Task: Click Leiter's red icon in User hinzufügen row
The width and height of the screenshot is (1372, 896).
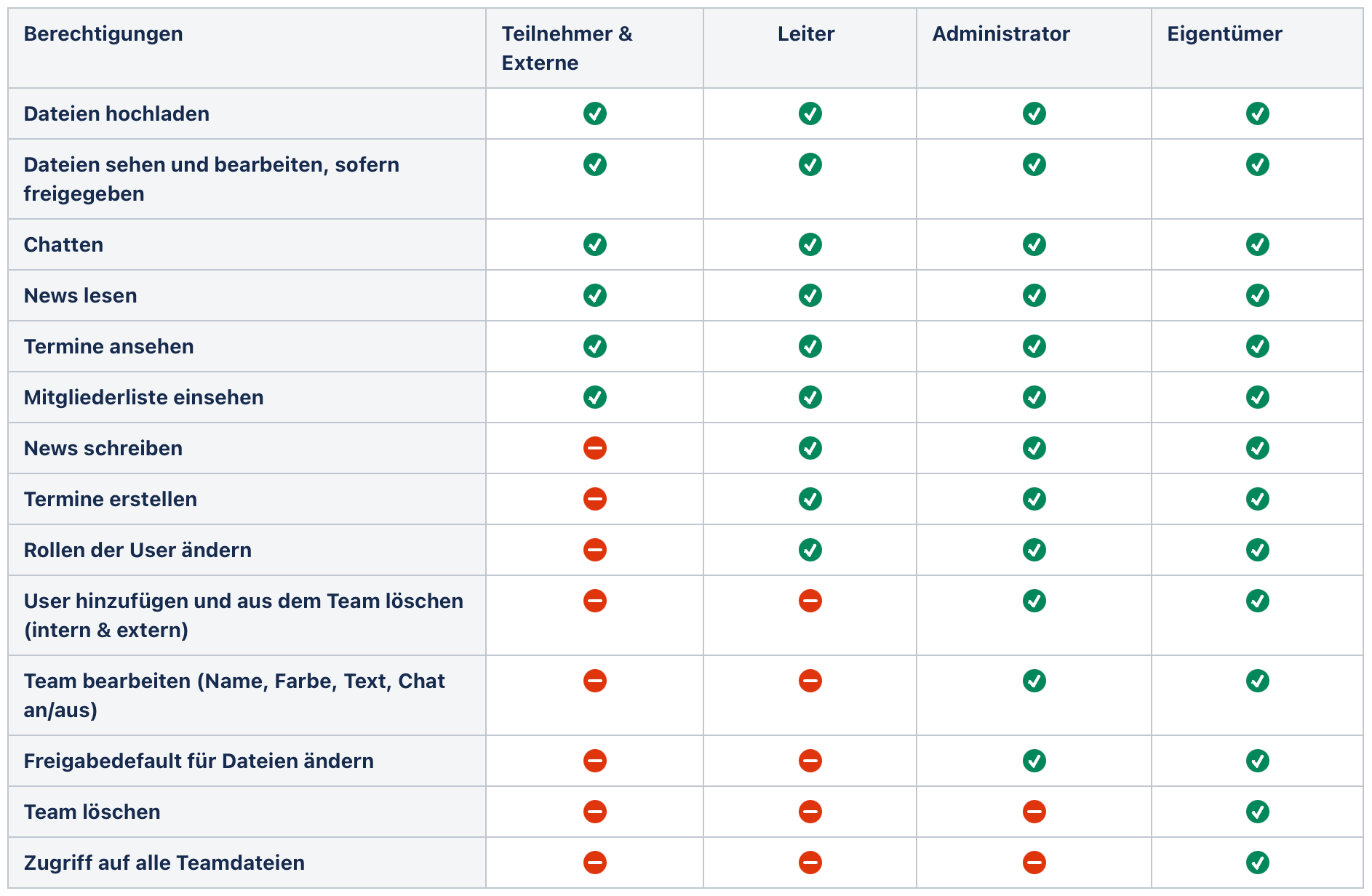Action: (810, 601)
